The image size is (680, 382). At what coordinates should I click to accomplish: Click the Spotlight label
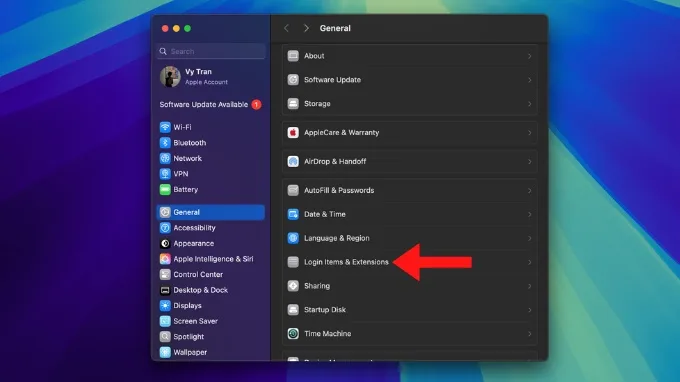point(189,337)
